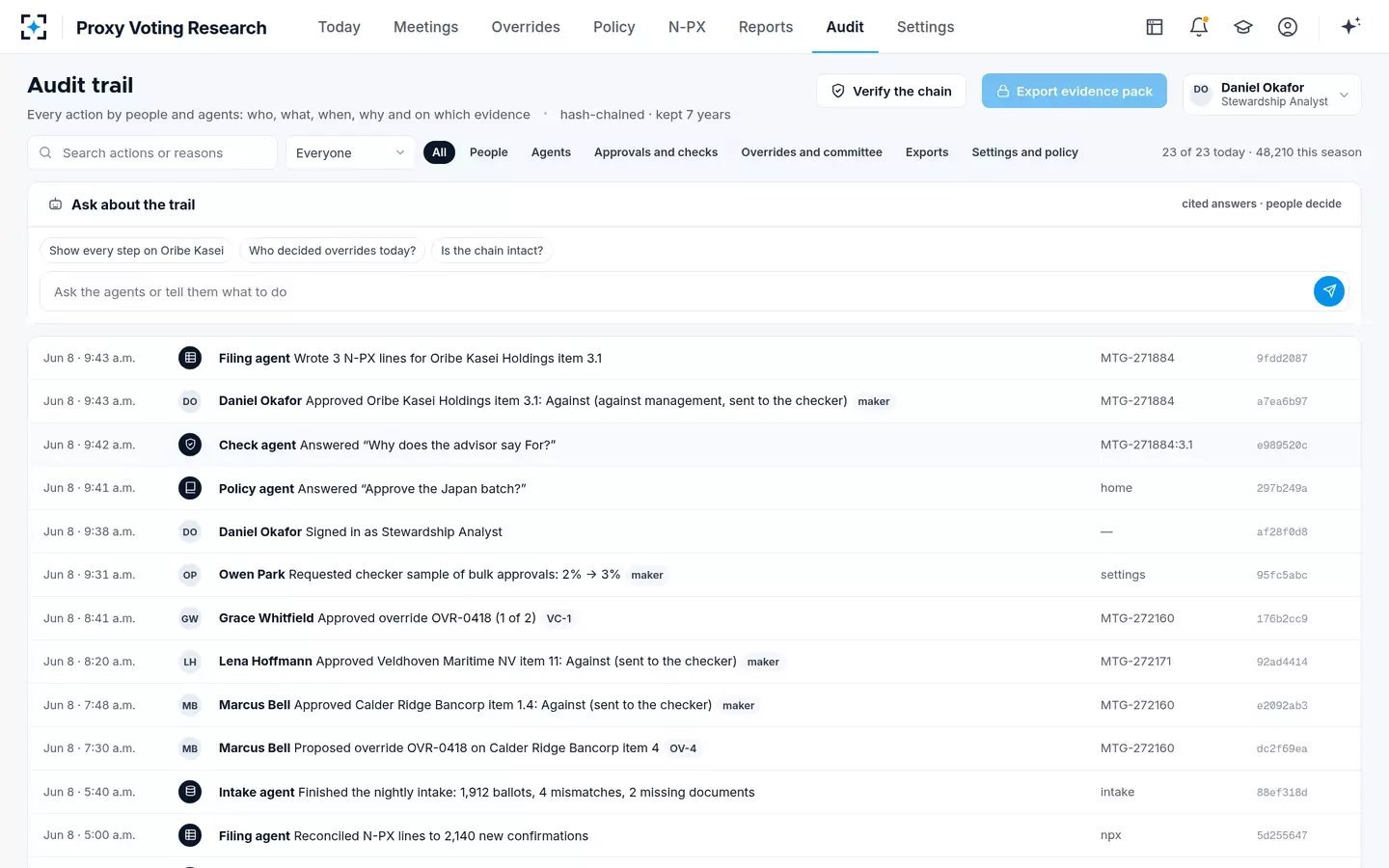The width and height of the screenshot is (1389, 868).
Task: Choose 'Is the chain intact?' suggestion
Action: (x=492, y=251)
